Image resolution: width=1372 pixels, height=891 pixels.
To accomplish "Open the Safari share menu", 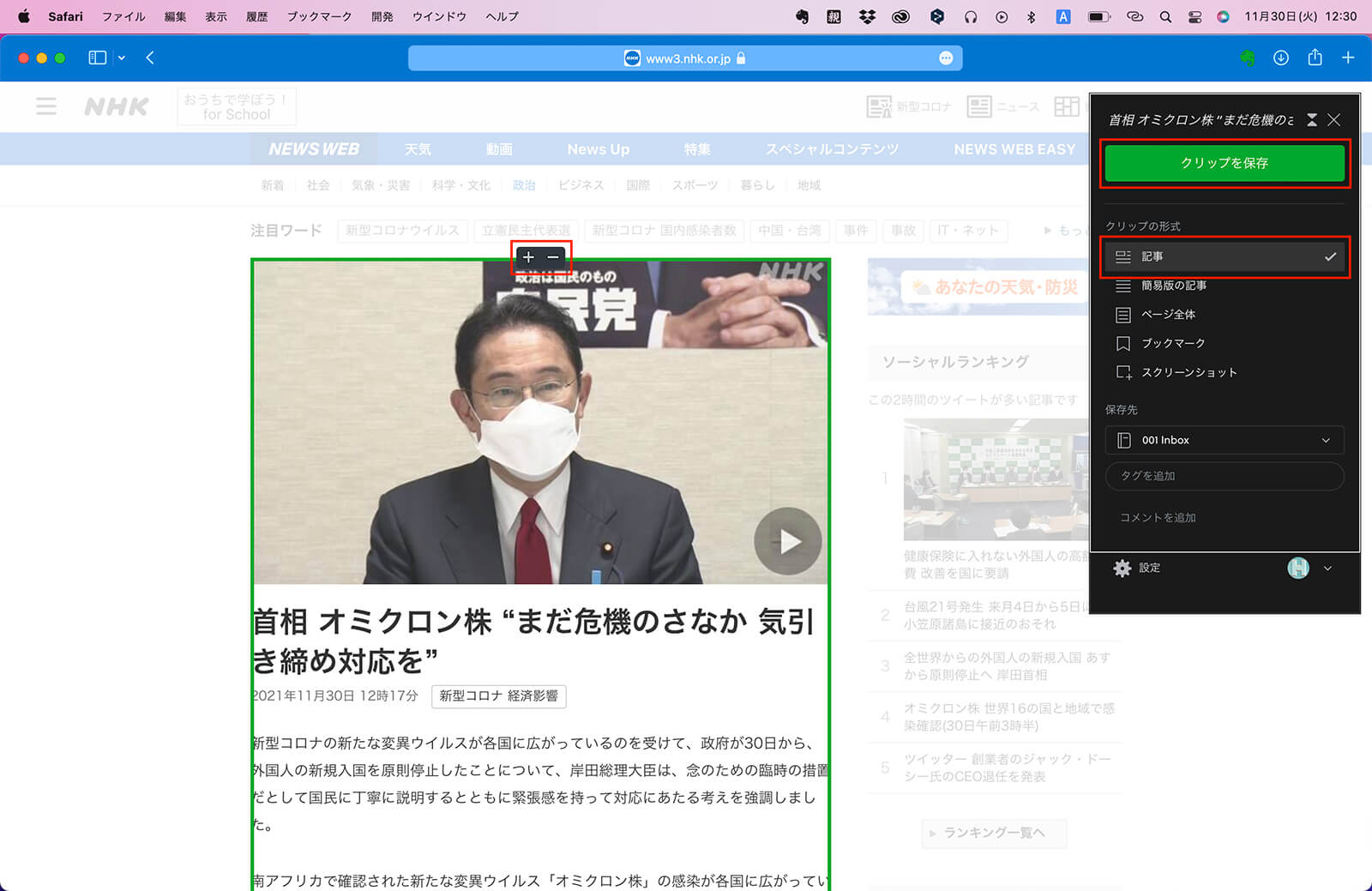I will (1315, 57).
